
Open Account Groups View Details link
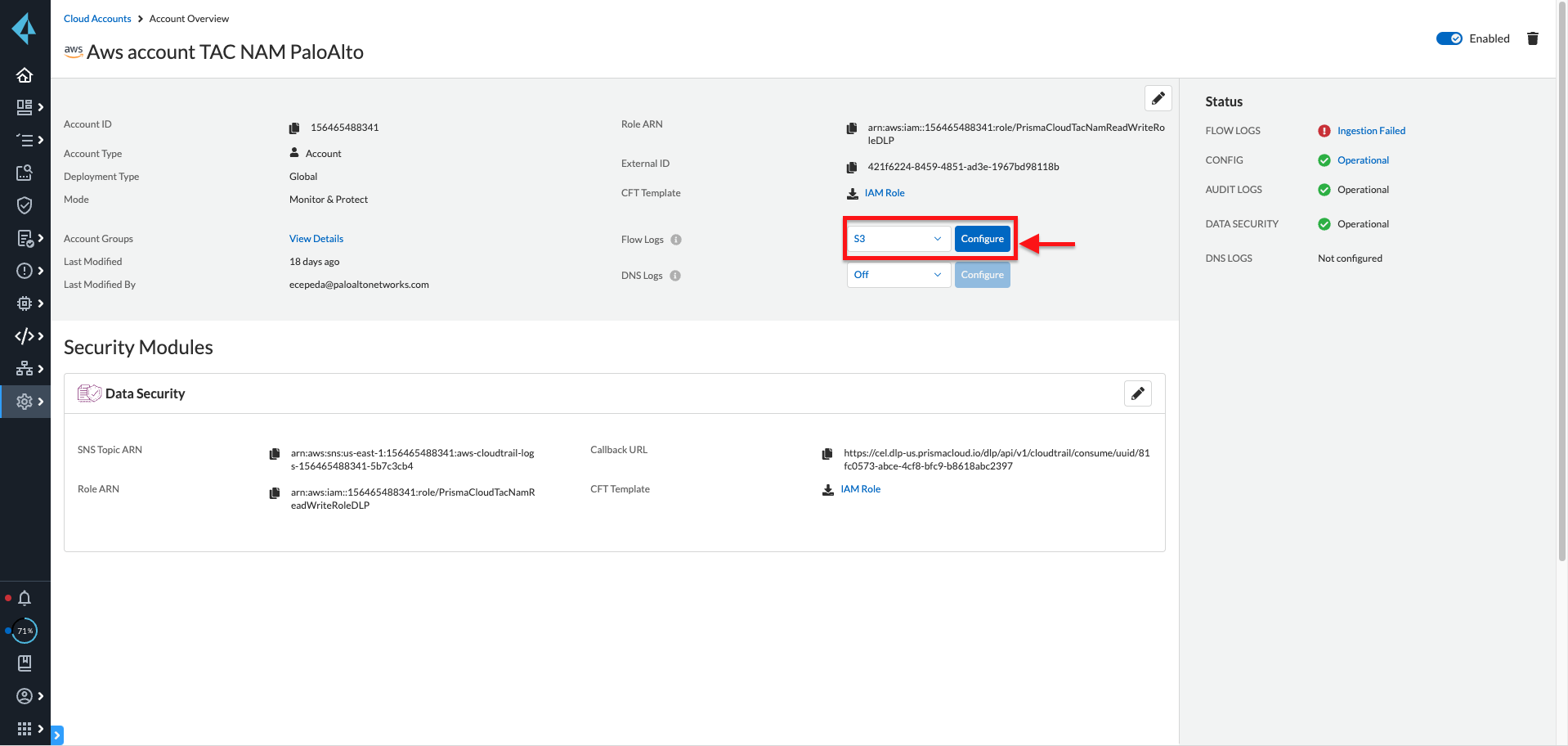[316, 239]
